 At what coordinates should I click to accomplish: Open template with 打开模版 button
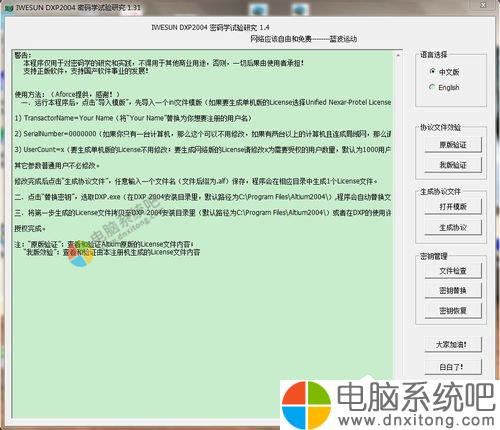pos(453,207)
